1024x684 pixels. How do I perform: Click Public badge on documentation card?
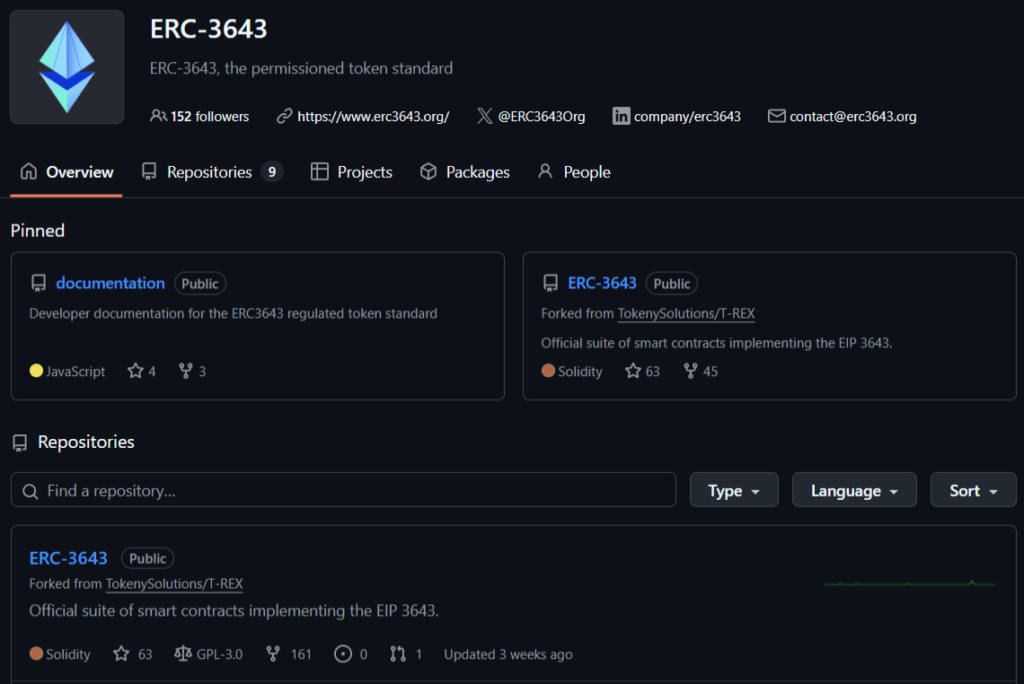pos(200,284)
